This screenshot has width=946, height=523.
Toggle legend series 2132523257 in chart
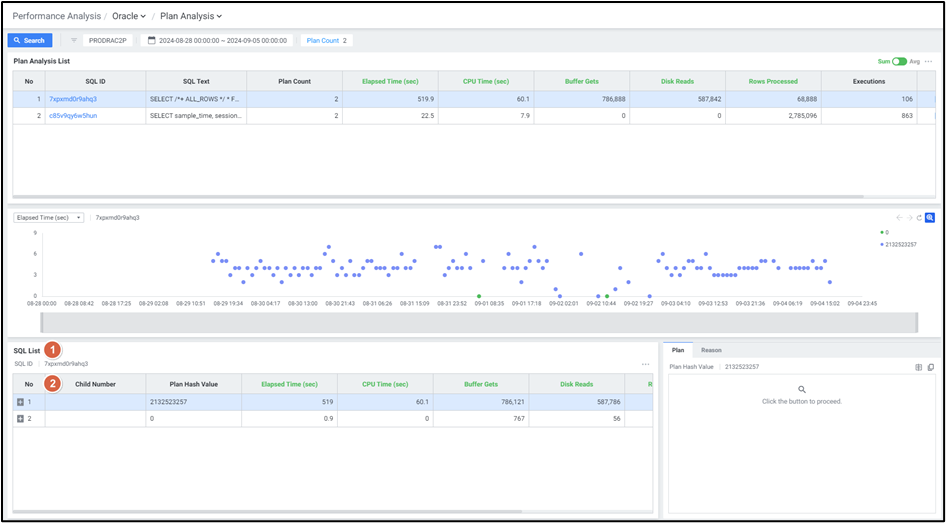pyautogui.click(x=898, y=244)
